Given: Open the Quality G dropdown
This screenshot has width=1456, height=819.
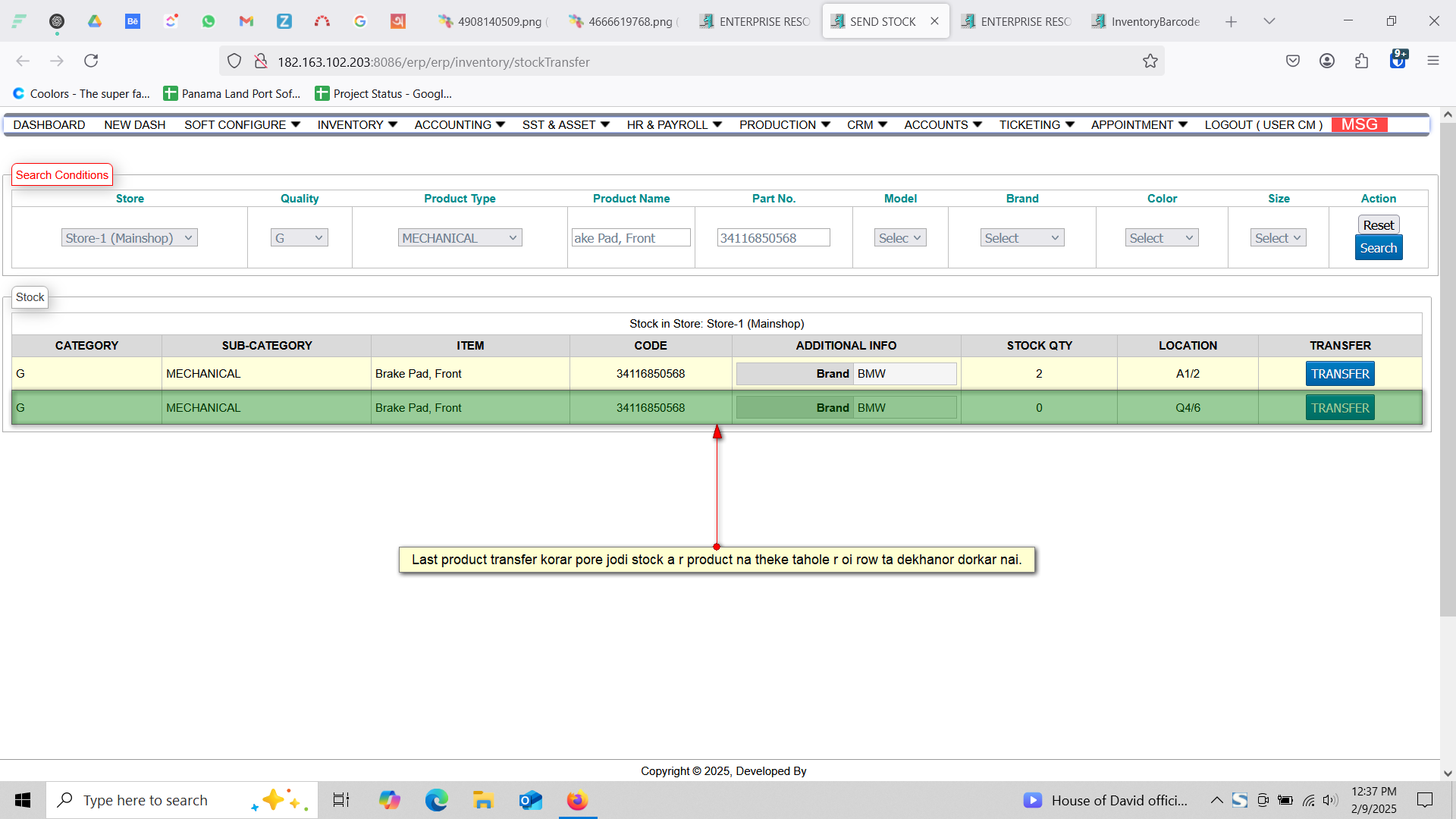Looking at the screenshot, I should click(x=299, y=238).
